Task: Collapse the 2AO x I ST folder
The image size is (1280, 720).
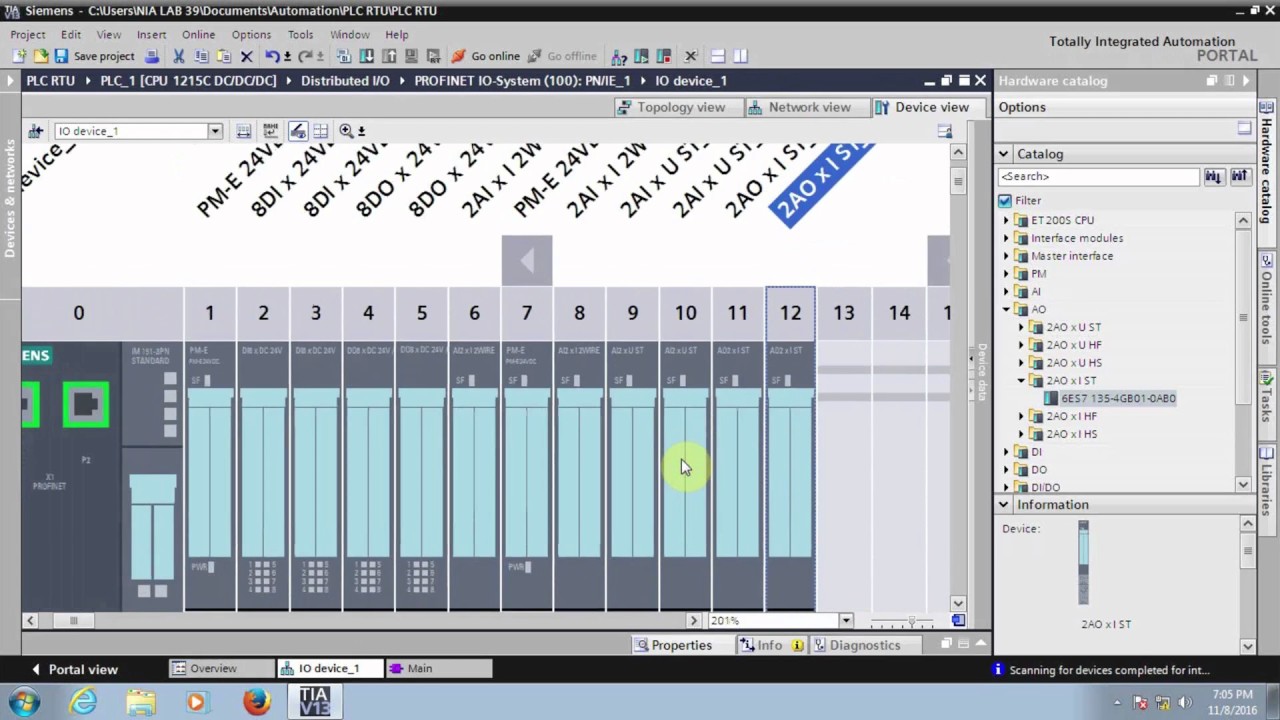Action: click(x=1022, y=380)
